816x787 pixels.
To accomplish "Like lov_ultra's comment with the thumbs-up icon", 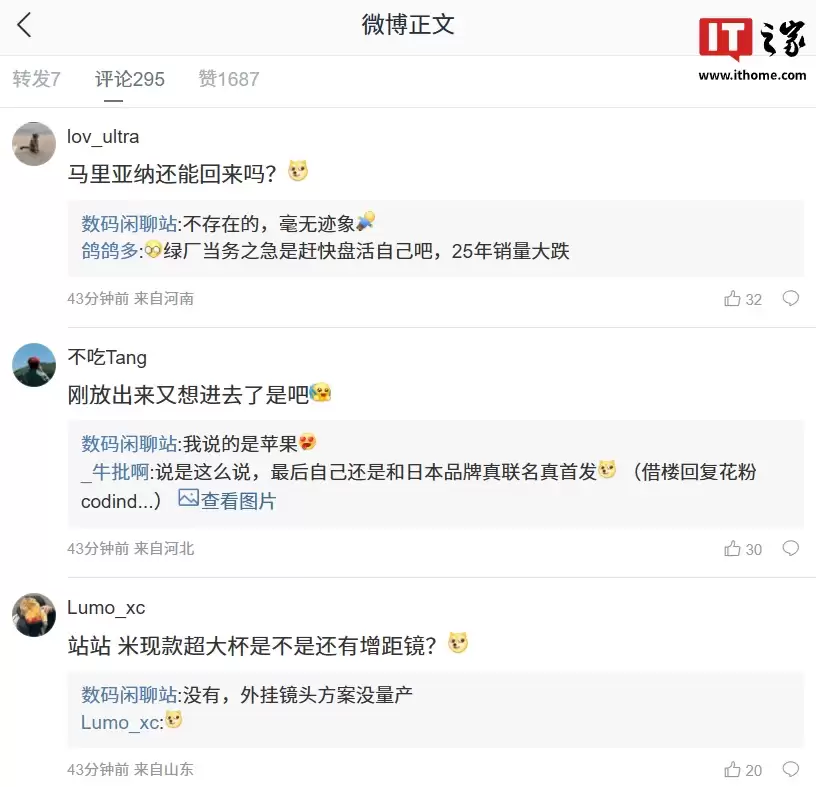I will click(x=735, y=298).
